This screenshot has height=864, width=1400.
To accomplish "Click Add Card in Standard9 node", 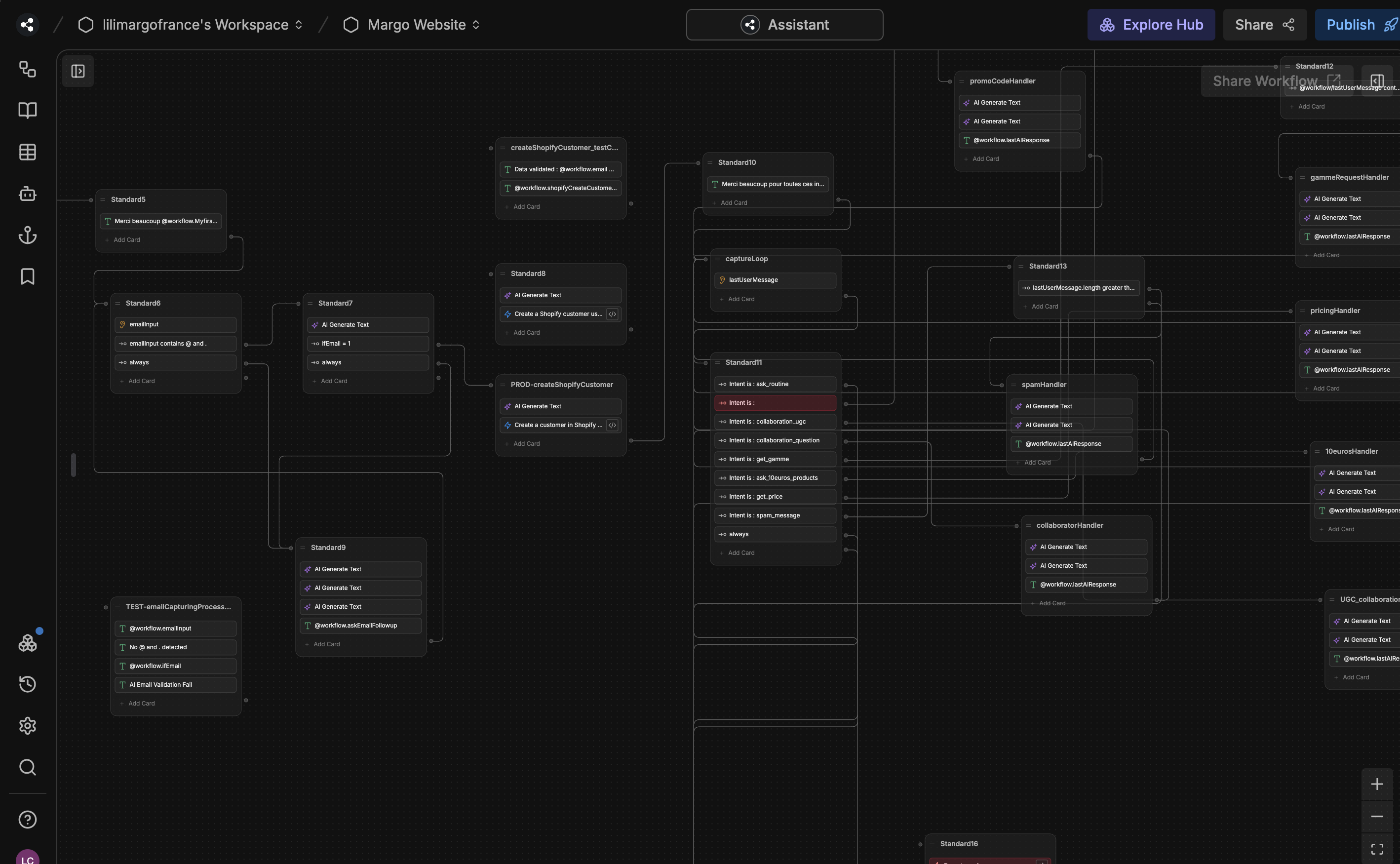I will [x=326, y=644].
